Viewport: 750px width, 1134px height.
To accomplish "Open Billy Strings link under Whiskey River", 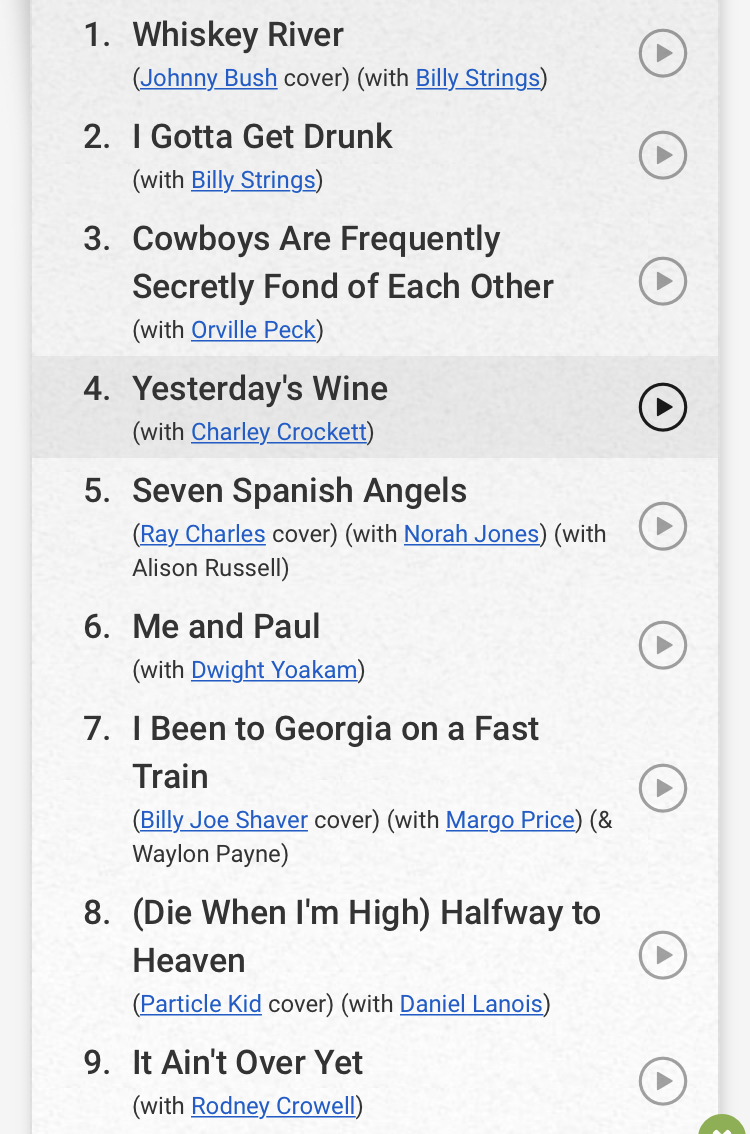I will (x=478, y=78).
